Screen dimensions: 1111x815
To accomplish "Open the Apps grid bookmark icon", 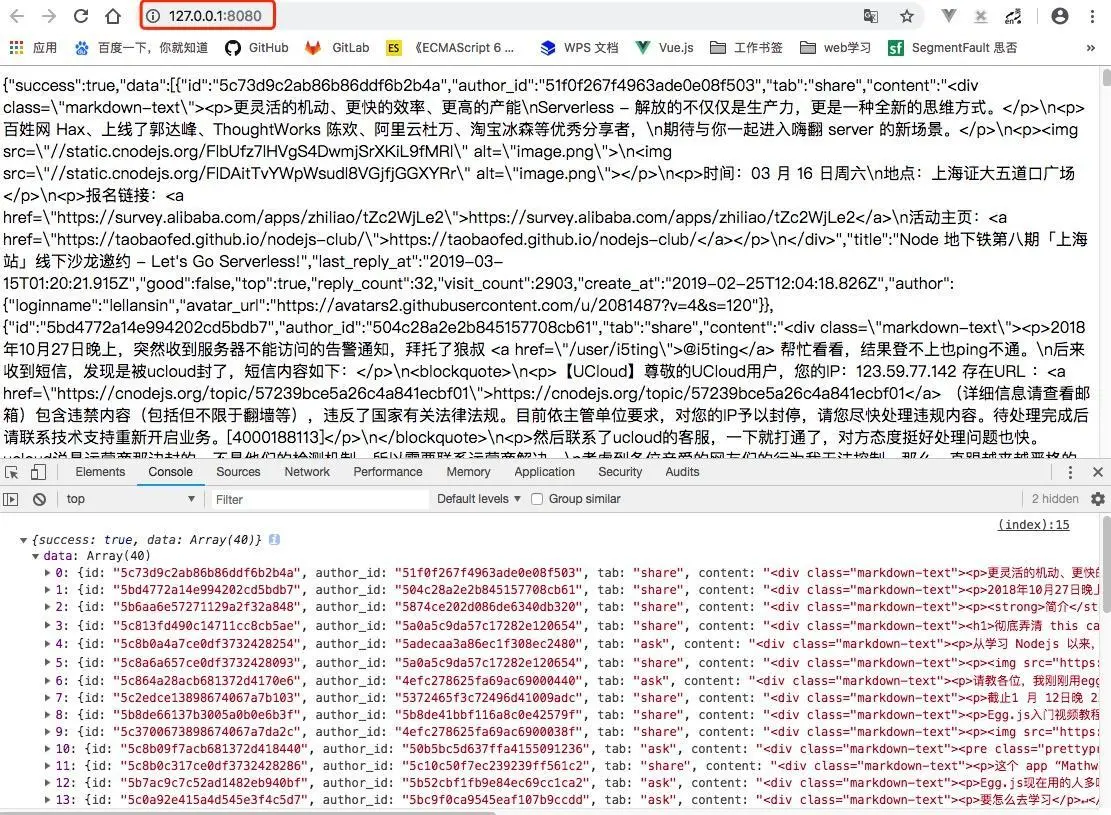I will click(16, 47).
